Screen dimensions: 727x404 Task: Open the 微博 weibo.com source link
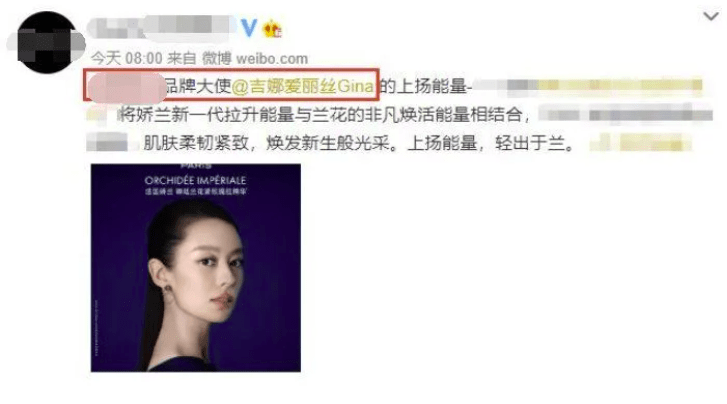click(255, 58)
